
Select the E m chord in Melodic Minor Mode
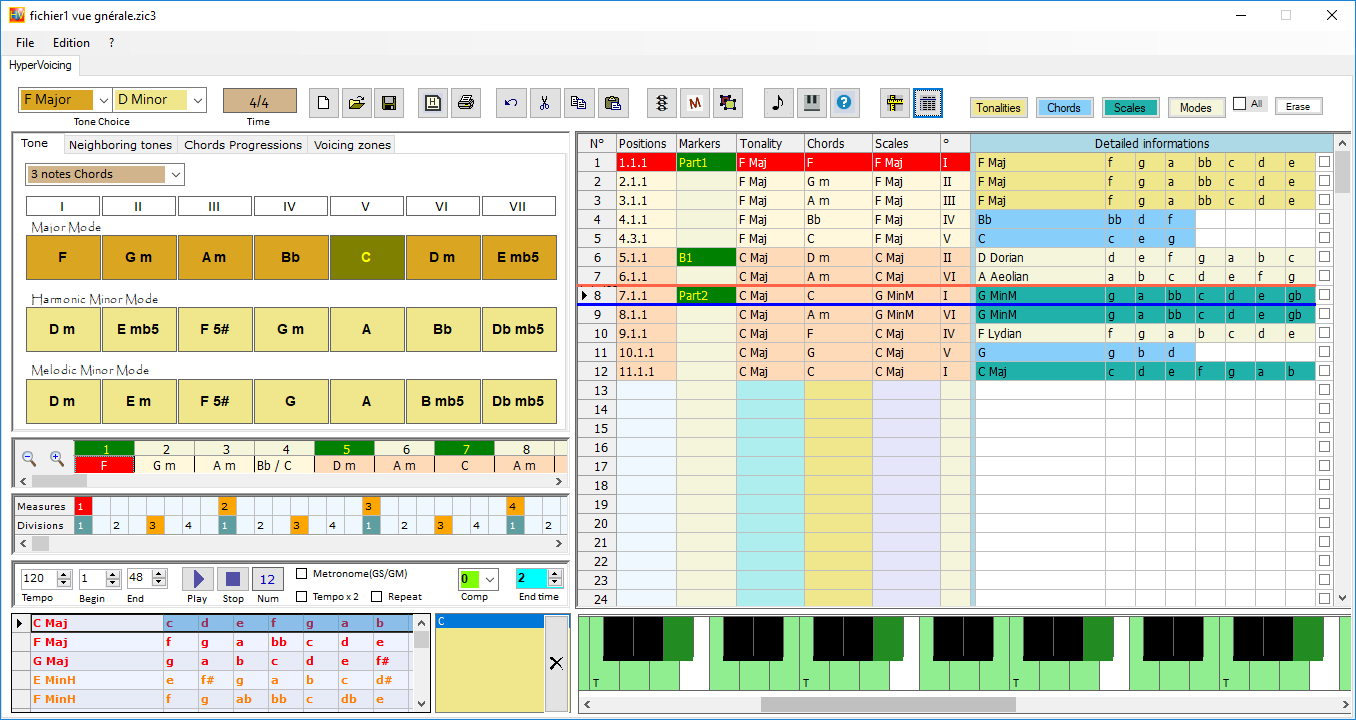(x=139, y=401)
